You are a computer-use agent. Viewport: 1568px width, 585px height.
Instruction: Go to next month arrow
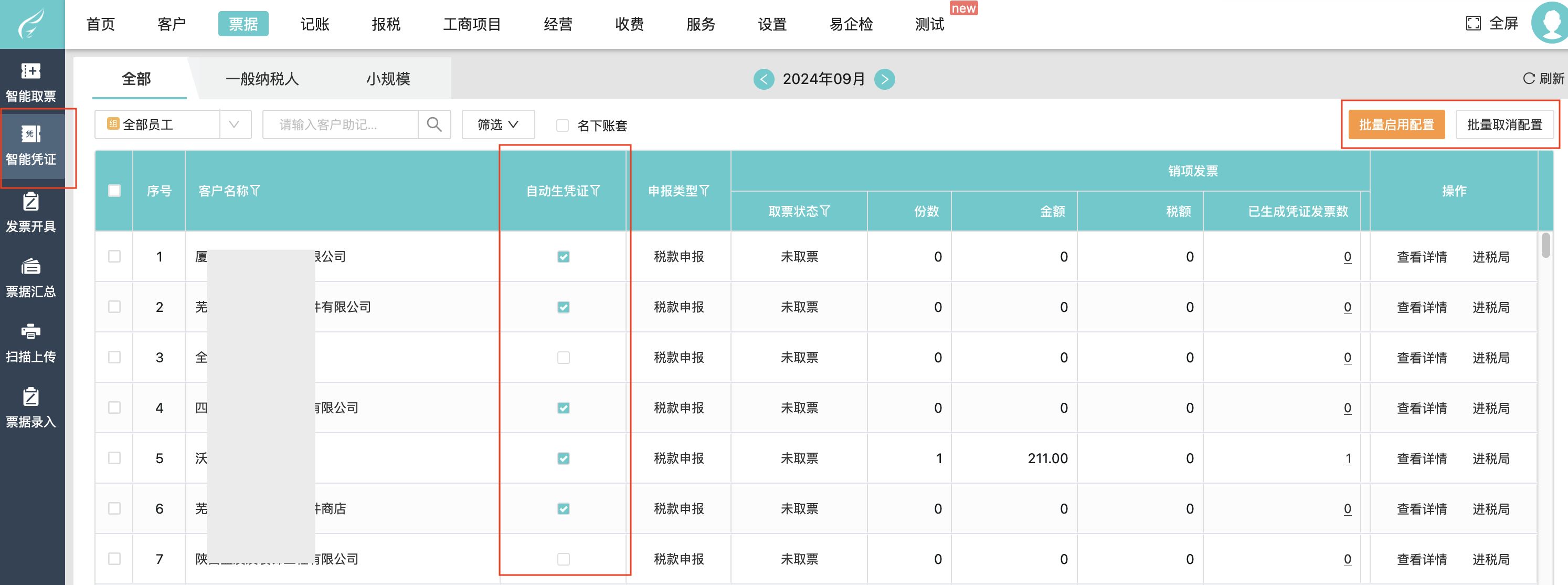[x=884, y=79]
